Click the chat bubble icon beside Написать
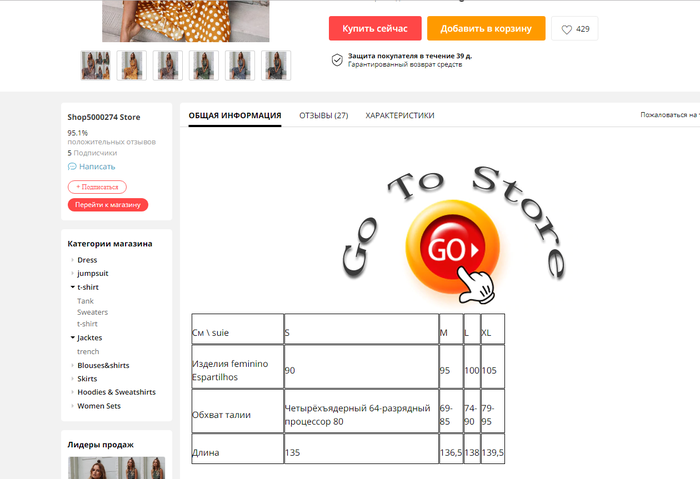Viewport: 700px width, 479px height. pyautogui.click(x=72, y=167)
